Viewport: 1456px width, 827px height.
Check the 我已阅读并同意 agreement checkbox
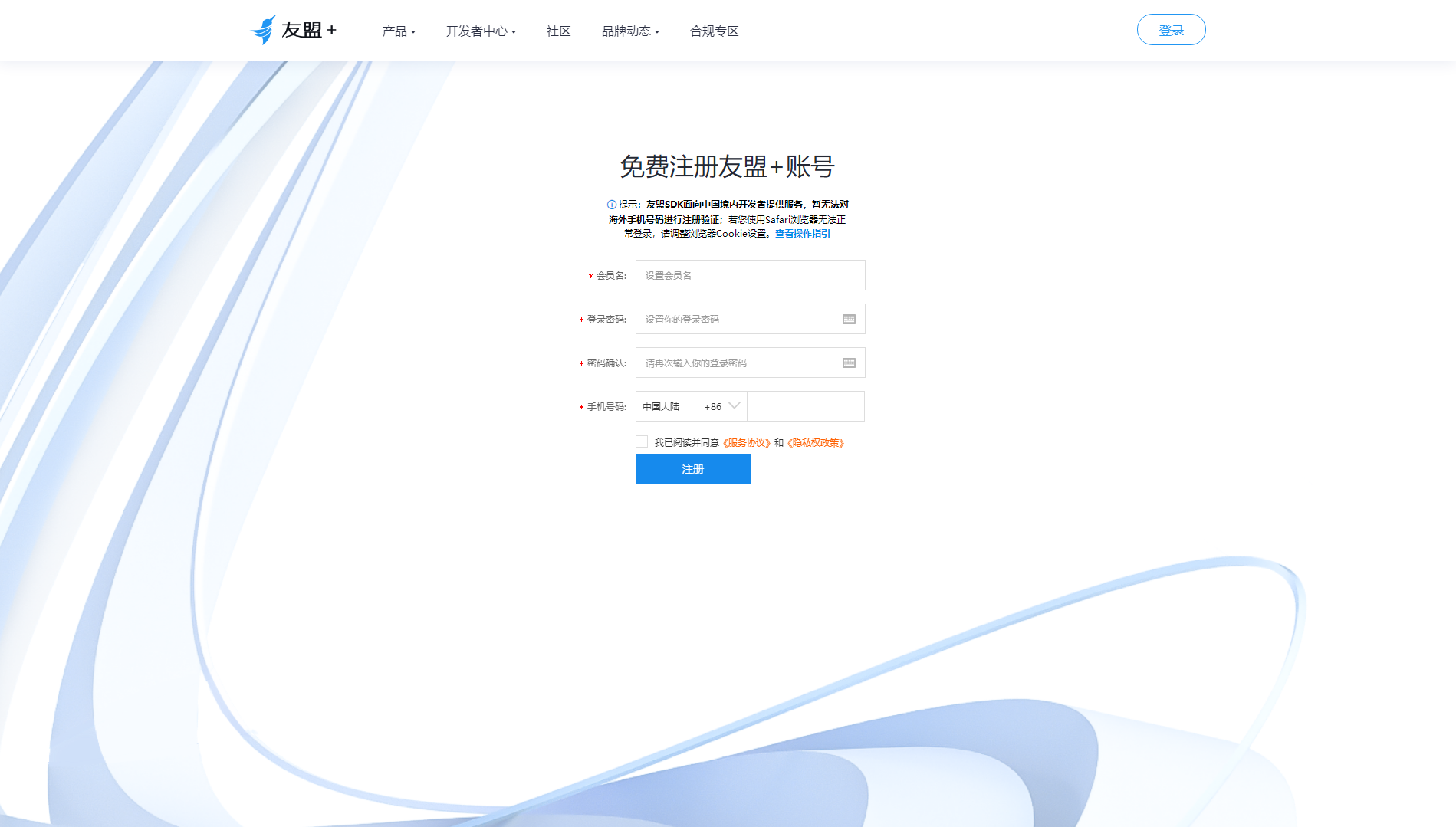[642, 441]
